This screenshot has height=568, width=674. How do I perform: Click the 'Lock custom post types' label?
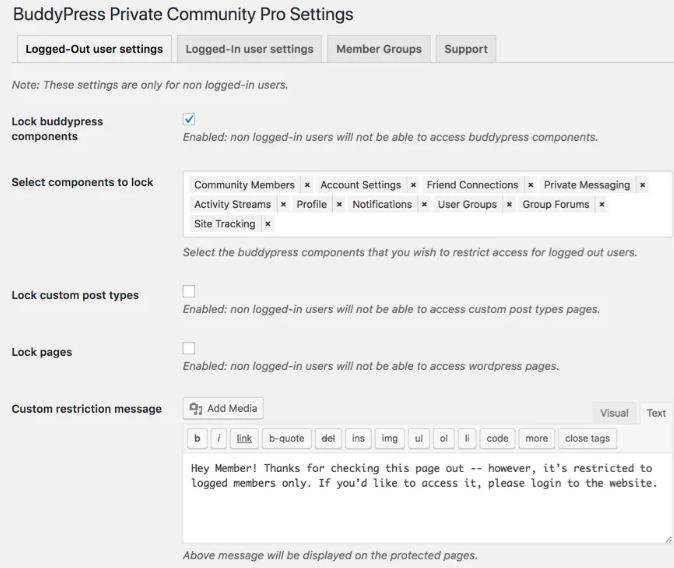coord(75,295)
